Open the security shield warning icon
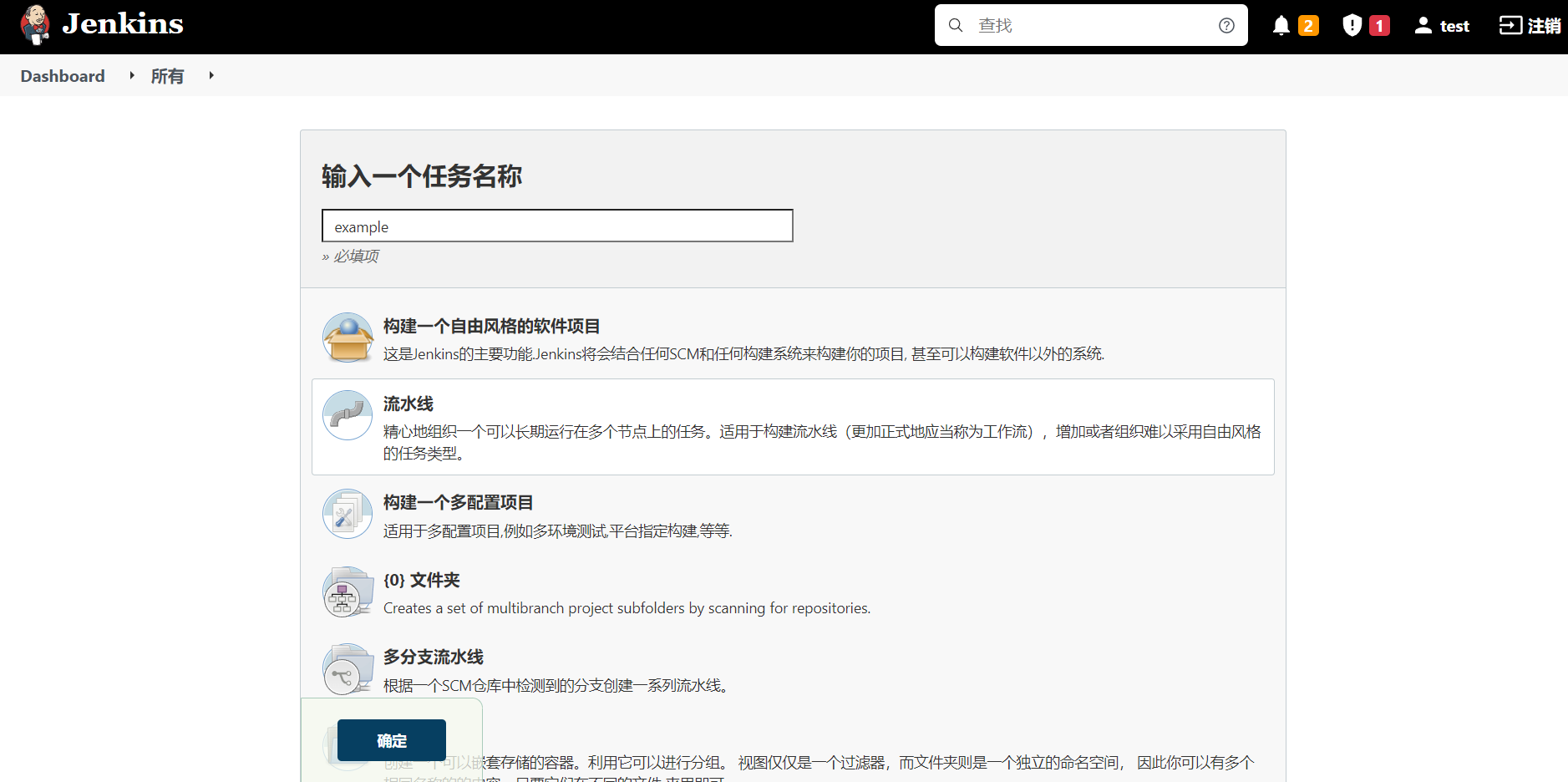Viewport: 1568px width, 782px height. [1352, 26]
